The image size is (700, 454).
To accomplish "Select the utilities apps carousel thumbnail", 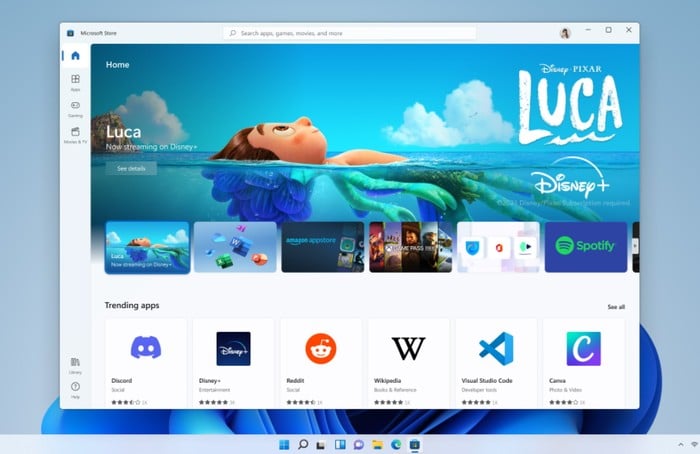I will (x=498, y=247).
